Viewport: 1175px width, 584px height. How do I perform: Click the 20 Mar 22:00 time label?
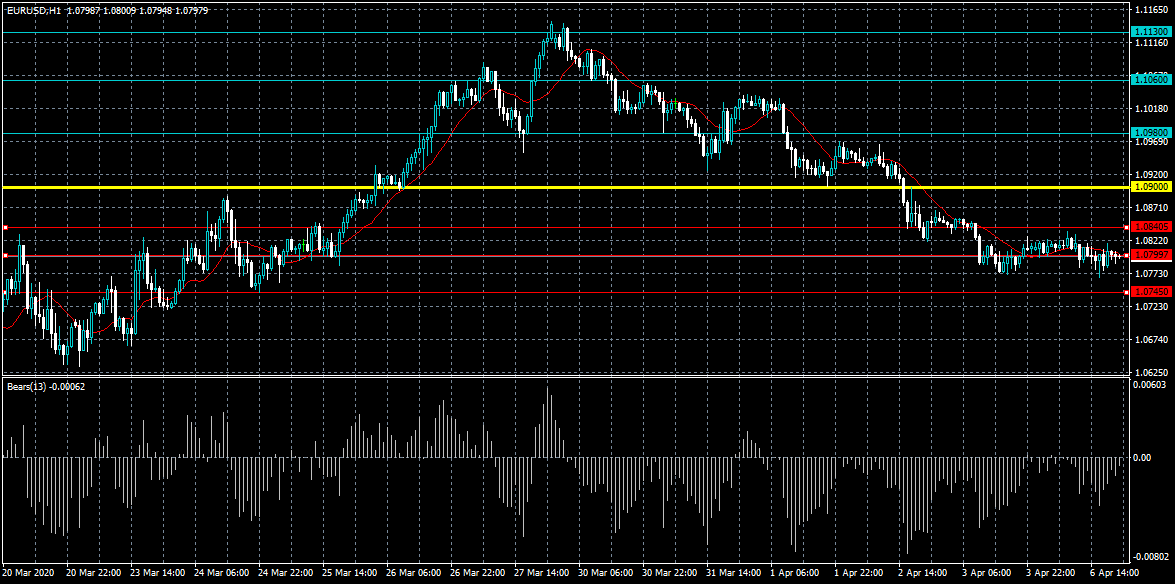click(x=94, y=573)
